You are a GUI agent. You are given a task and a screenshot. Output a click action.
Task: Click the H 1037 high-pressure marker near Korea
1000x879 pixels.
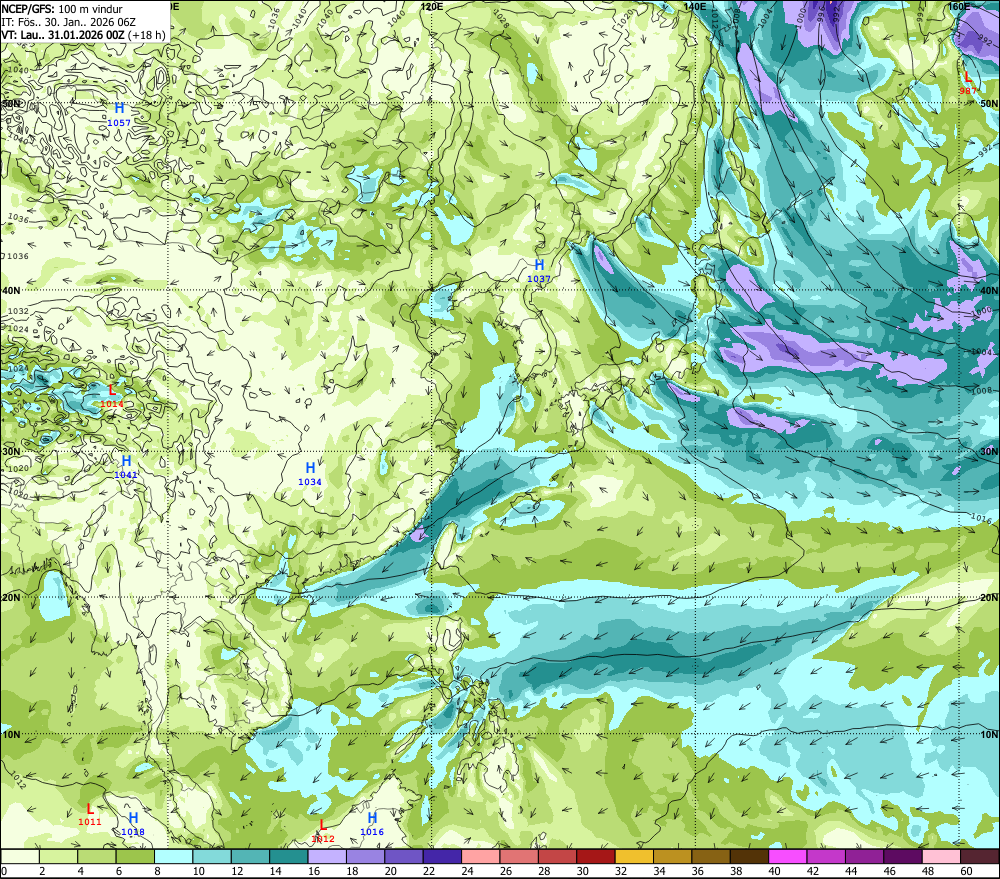539,270
